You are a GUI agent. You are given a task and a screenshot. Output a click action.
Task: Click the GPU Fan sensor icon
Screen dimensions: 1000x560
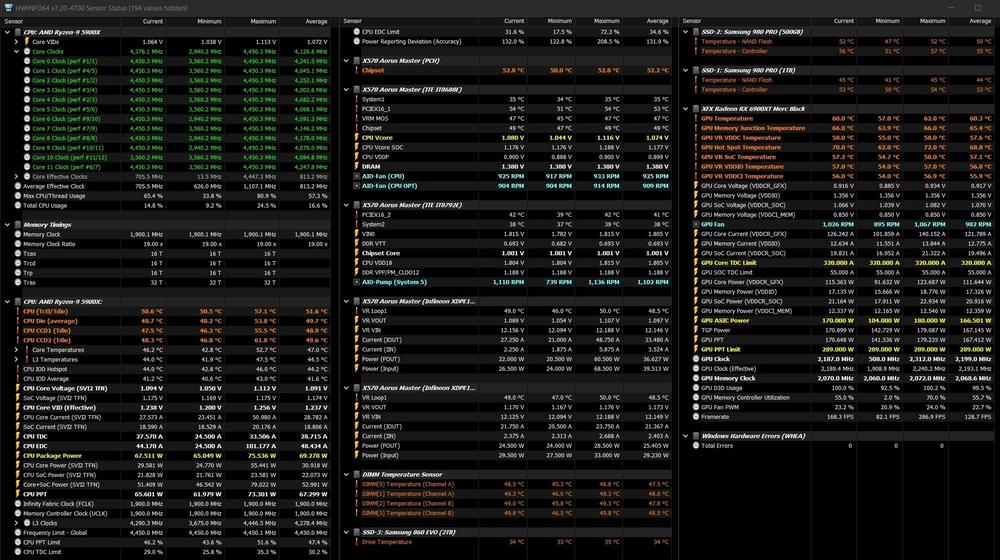[695, 224]
